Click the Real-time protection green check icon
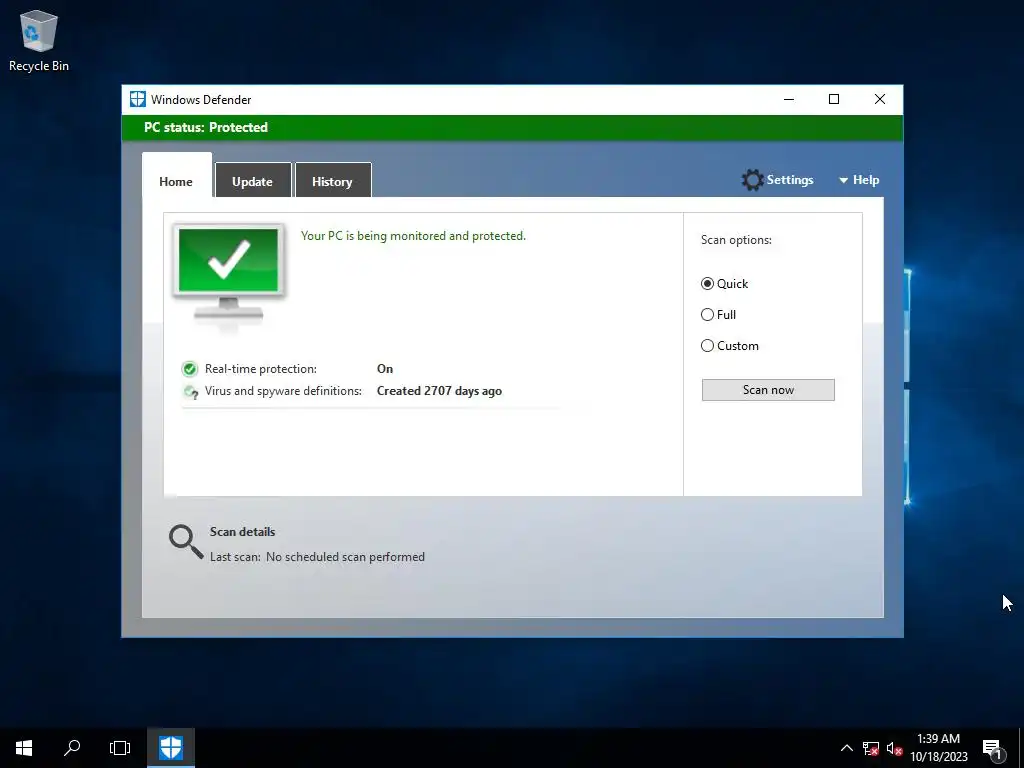This screenshot has width=1024, height=768. 189,369
